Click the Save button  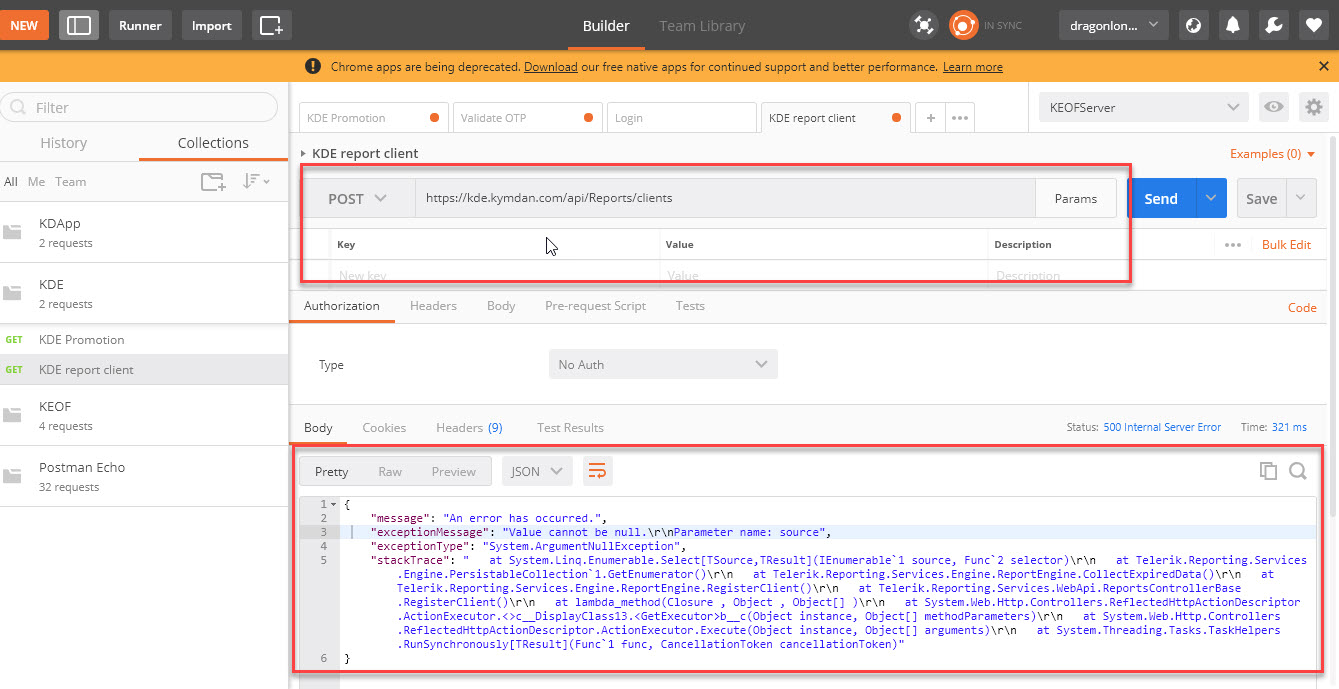pos(1261,199)
